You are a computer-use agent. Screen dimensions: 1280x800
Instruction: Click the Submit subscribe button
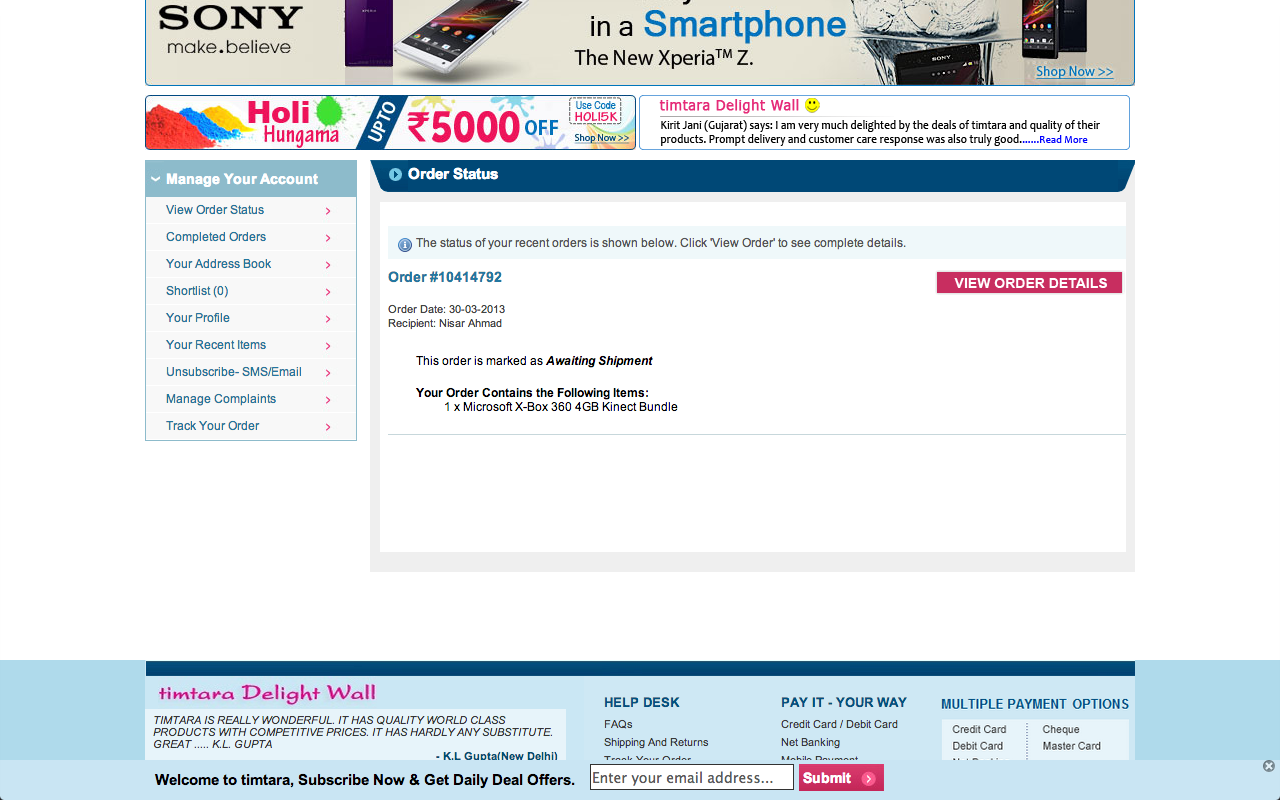click(x=841, y=778)
